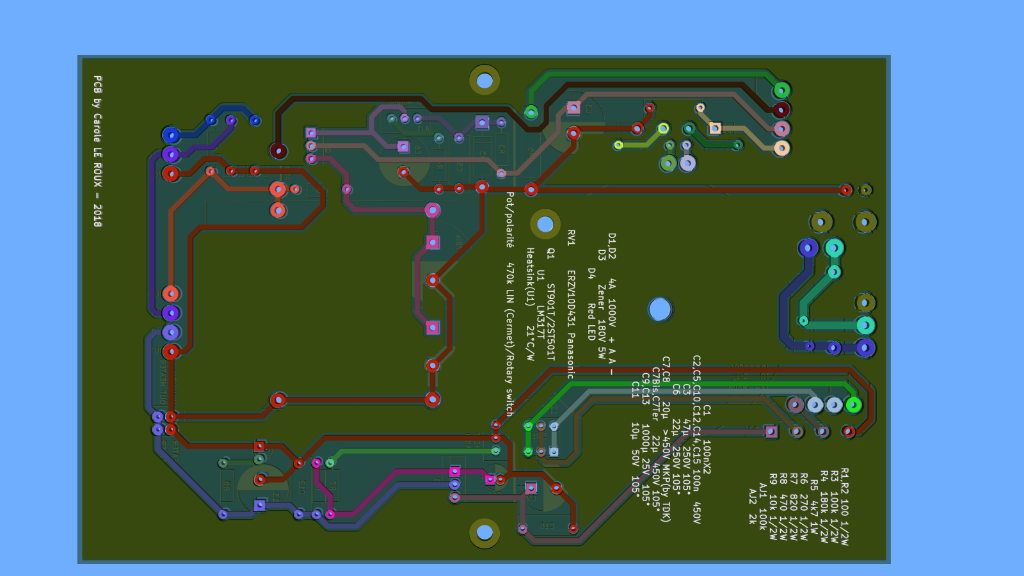
Task: Select the large lavender pad near top center
Action: (687, 163)
